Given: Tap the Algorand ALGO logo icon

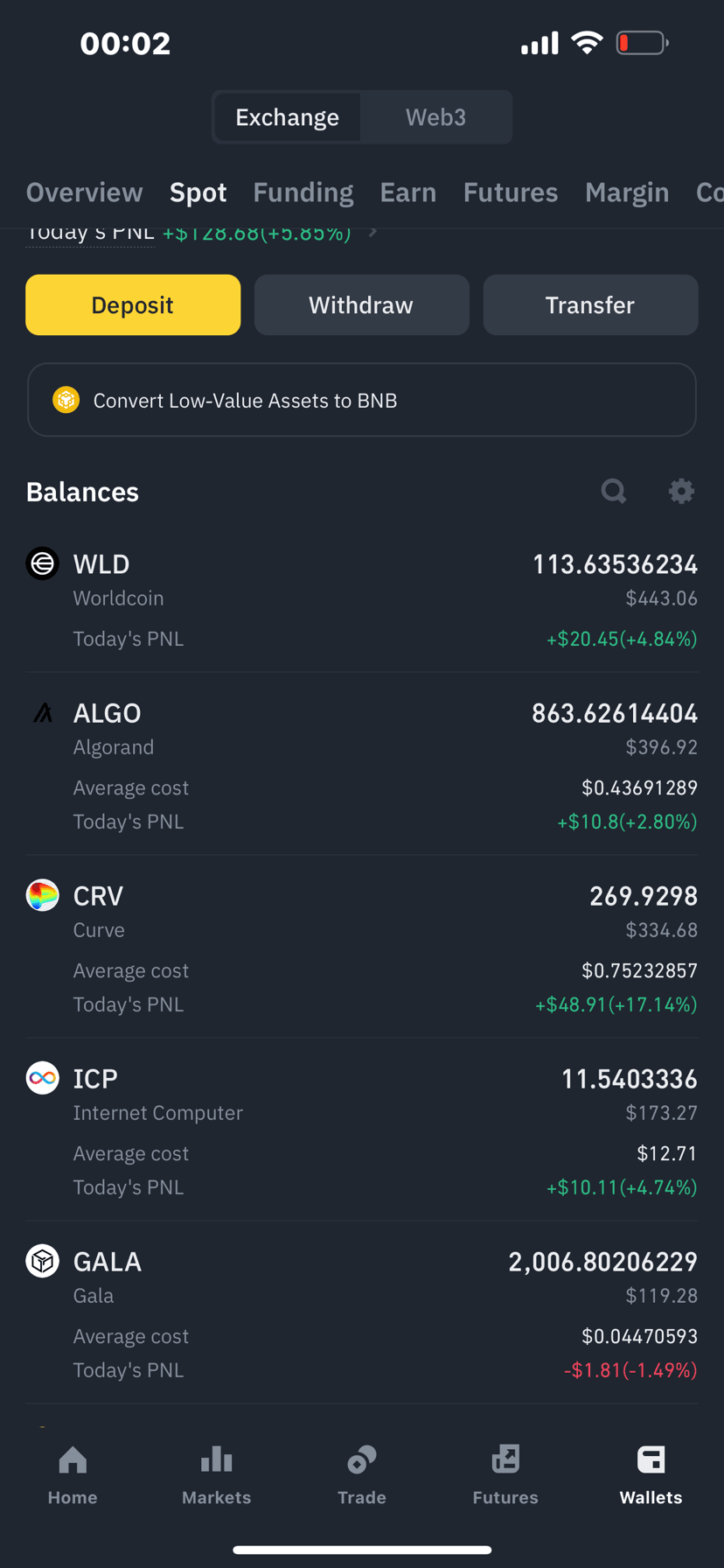Looking at the screenshot, I should (x=42, y=713).
